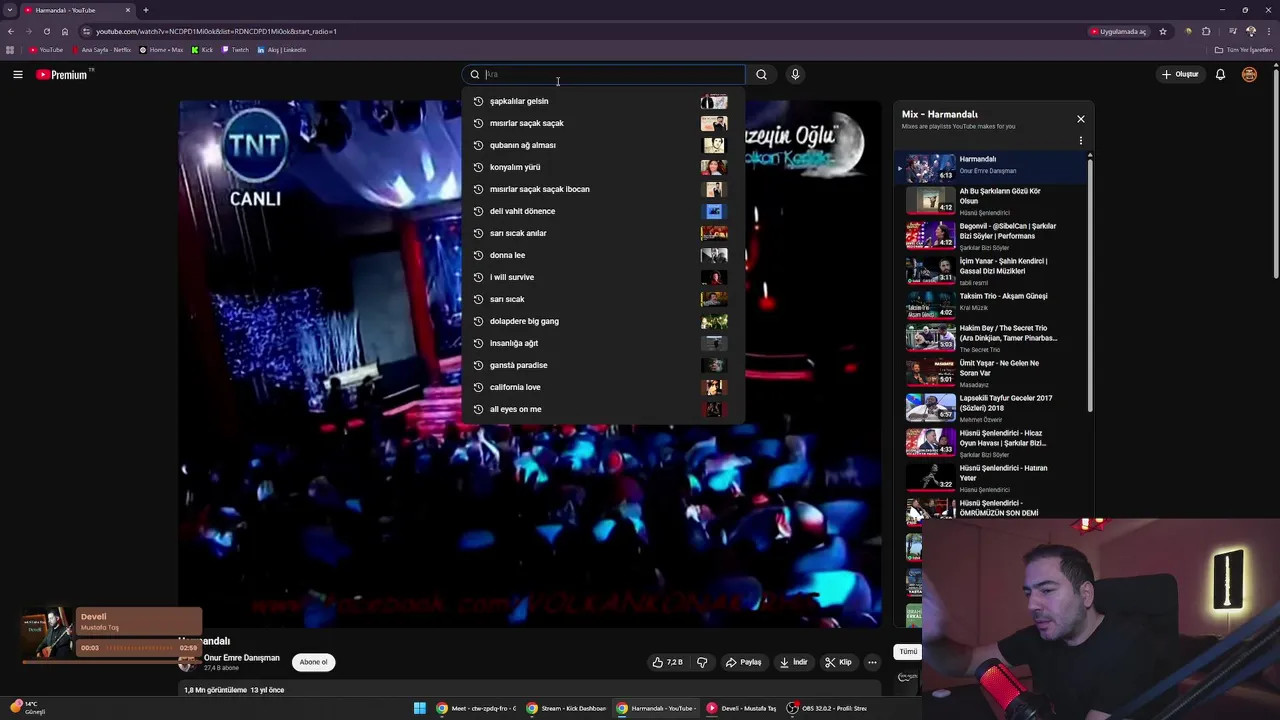This screenshot has height=720, width=1280.
Task: Dislike the Harmandalı video
Action: click(x=702, y=662)
